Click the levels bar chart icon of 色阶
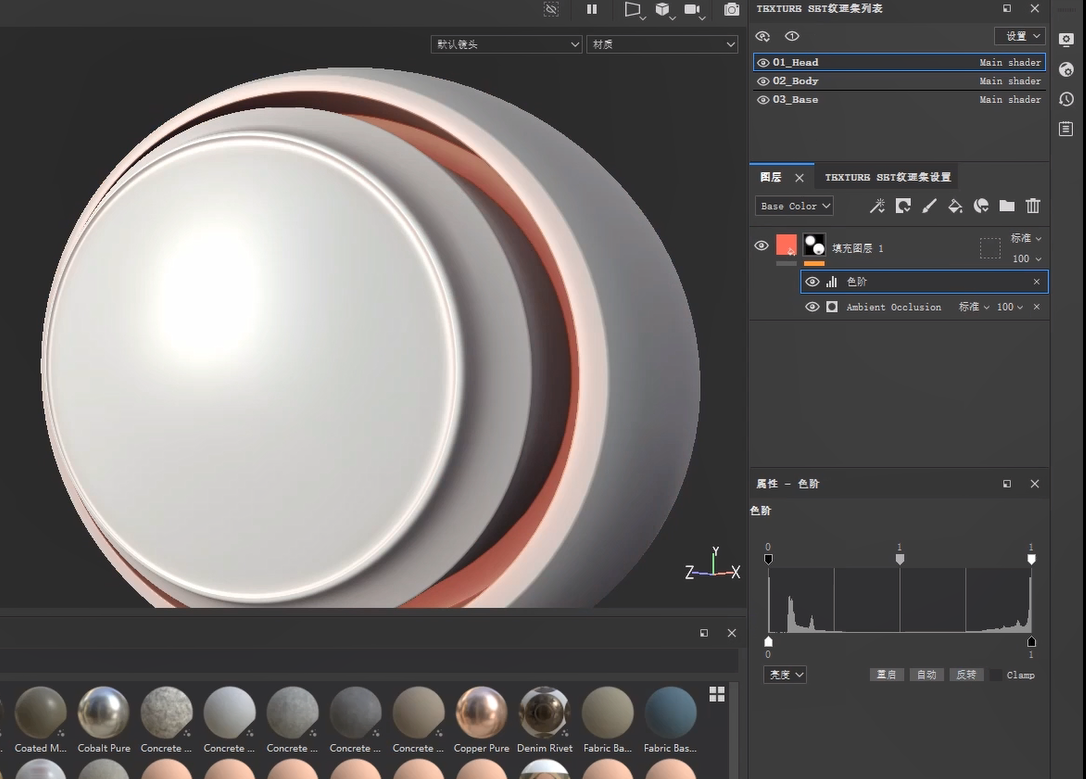The height and width of the screenshot is (779, 1086). click(x=832, y=282)
